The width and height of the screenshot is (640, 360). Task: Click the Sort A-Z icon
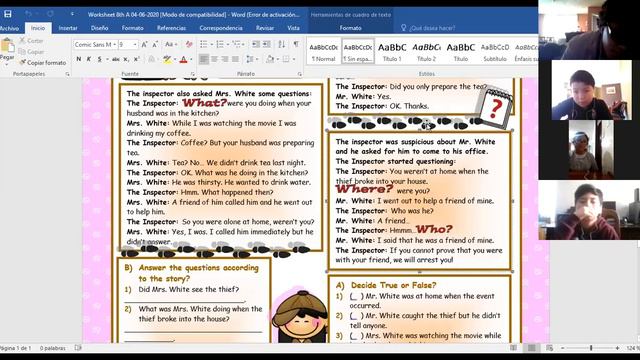point(282,44)
